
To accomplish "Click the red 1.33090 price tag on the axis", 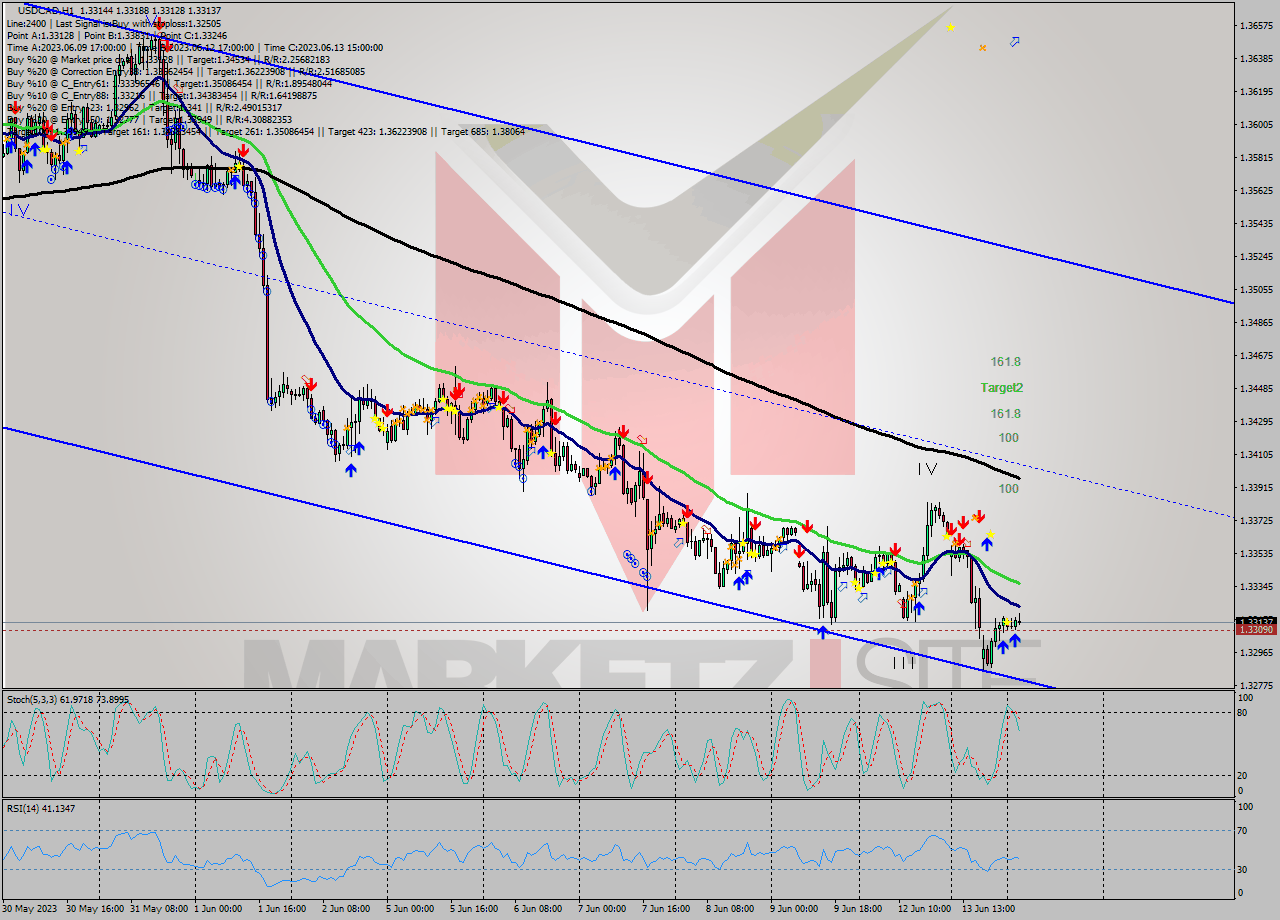I will 1255,629.
